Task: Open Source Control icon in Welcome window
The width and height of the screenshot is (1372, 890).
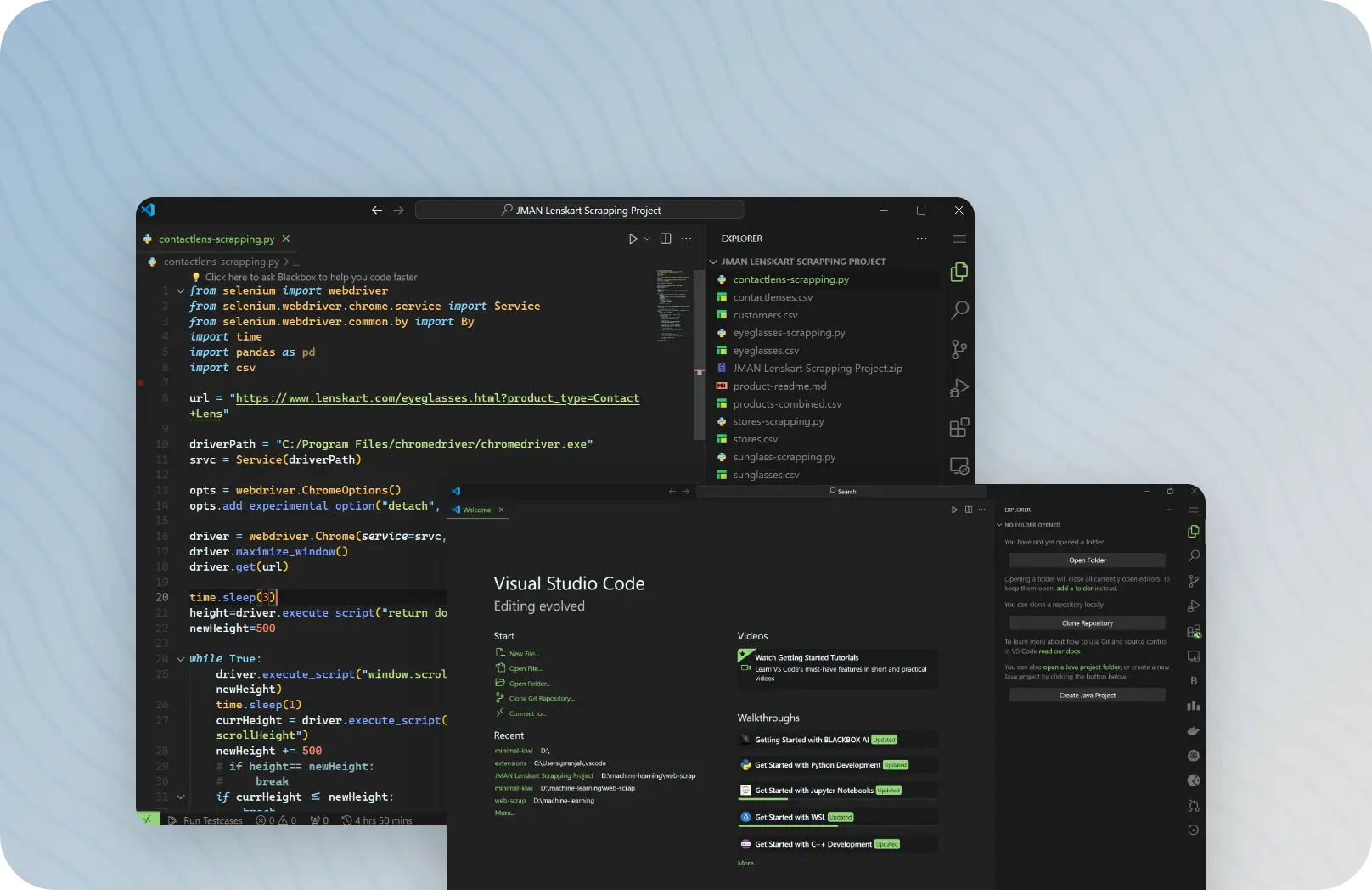Action: pos(1194,581)
